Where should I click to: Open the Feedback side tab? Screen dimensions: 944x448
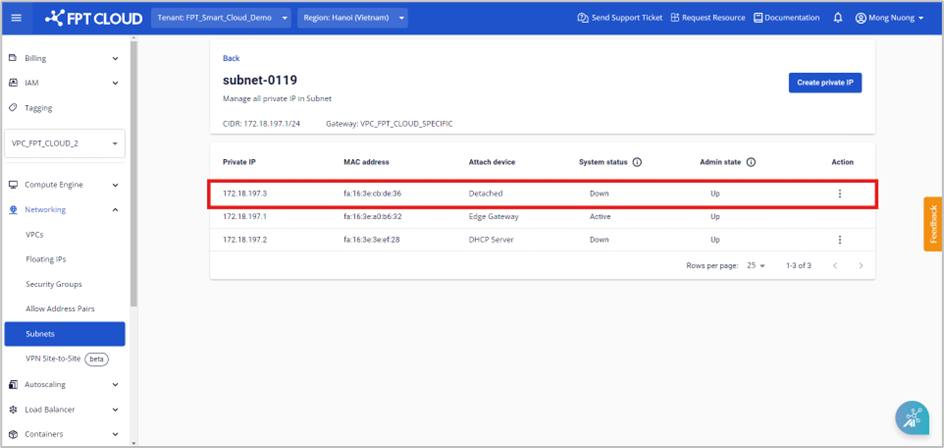coord(932,224)
